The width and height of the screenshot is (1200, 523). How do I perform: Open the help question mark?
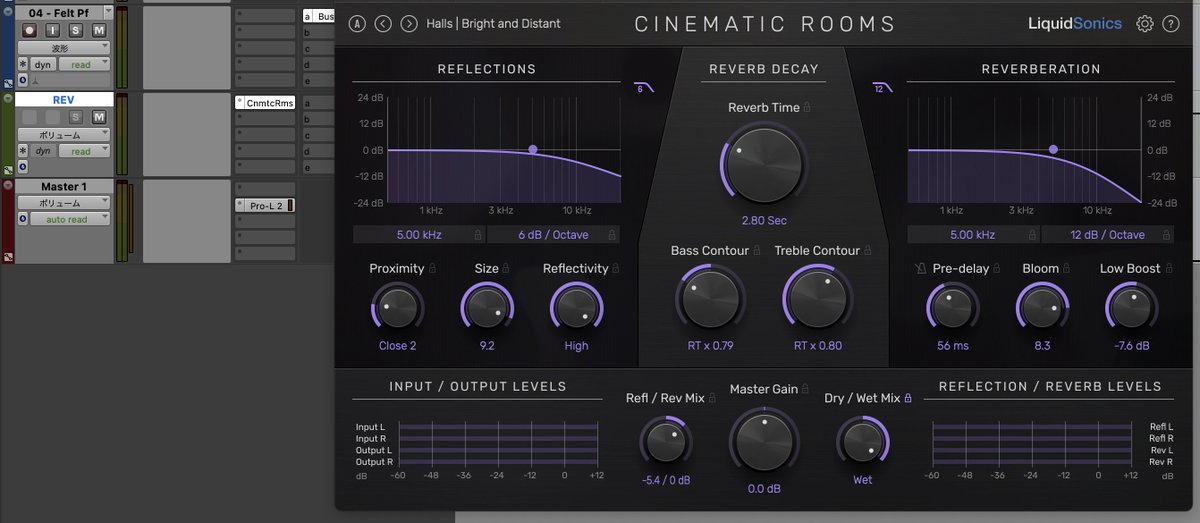tap(1171, 23)
